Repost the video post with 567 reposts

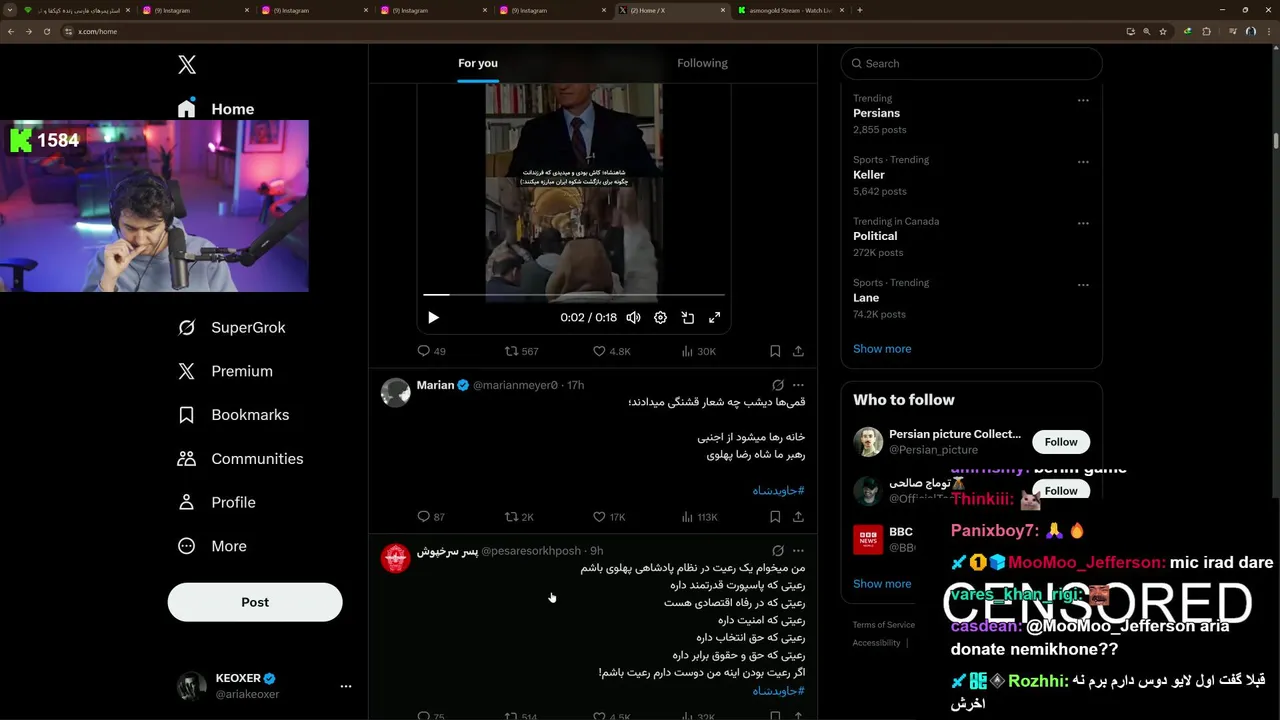tap(521, 351)
